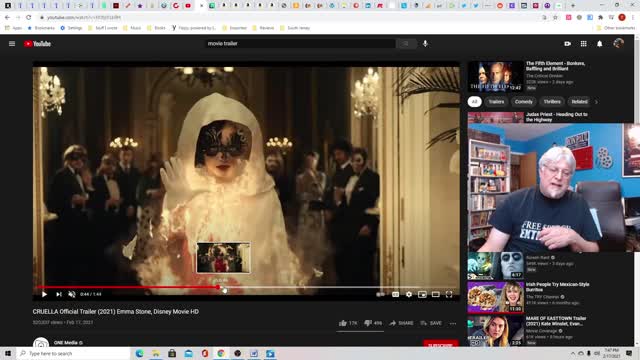Select the 'Comedy' filter chip
Viewport: 640px width, 360px height.
click(524, 102)
